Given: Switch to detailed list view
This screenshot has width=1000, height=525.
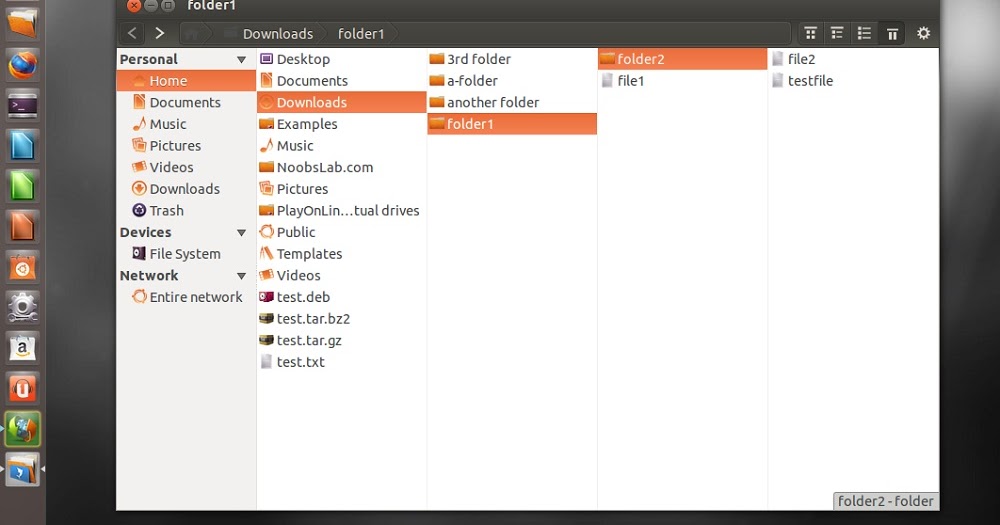Looking at the screenshot, I should (x=837, y=33).
